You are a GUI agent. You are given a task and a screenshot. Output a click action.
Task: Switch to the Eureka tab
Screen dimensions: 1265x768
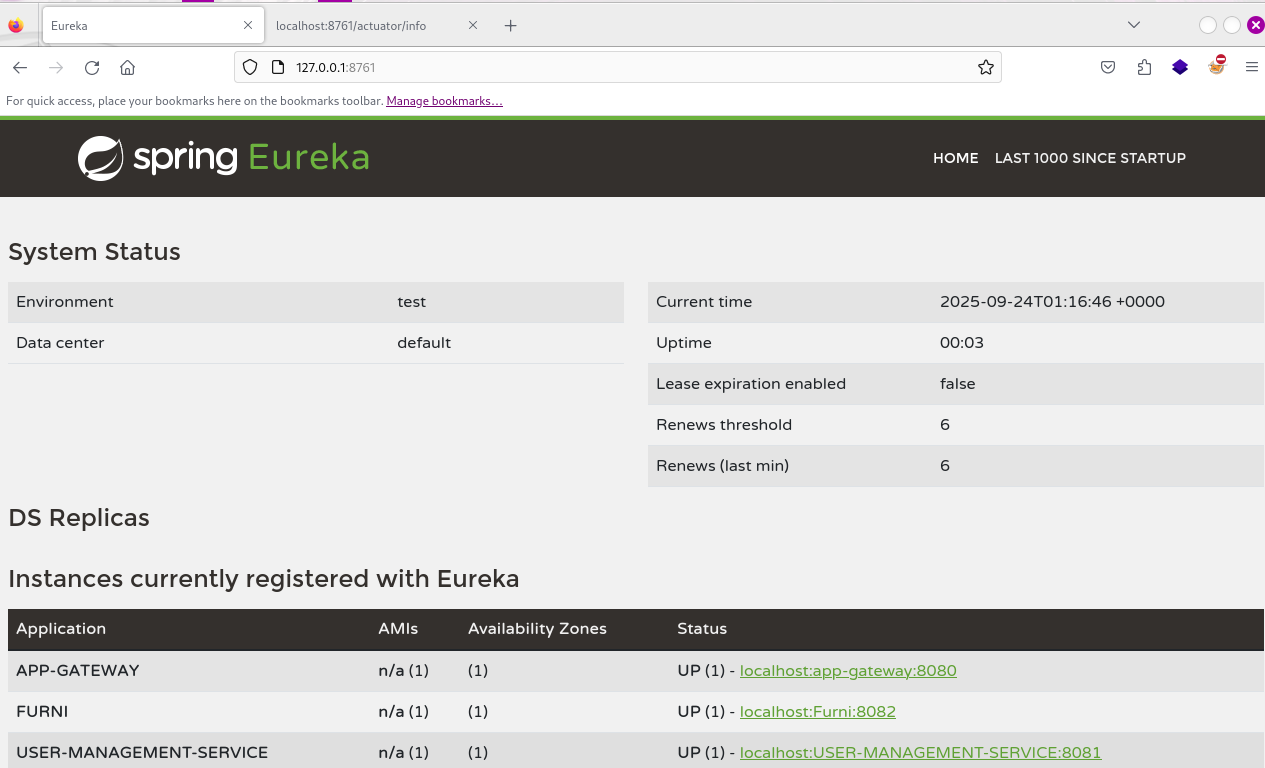tap(153, 26)
